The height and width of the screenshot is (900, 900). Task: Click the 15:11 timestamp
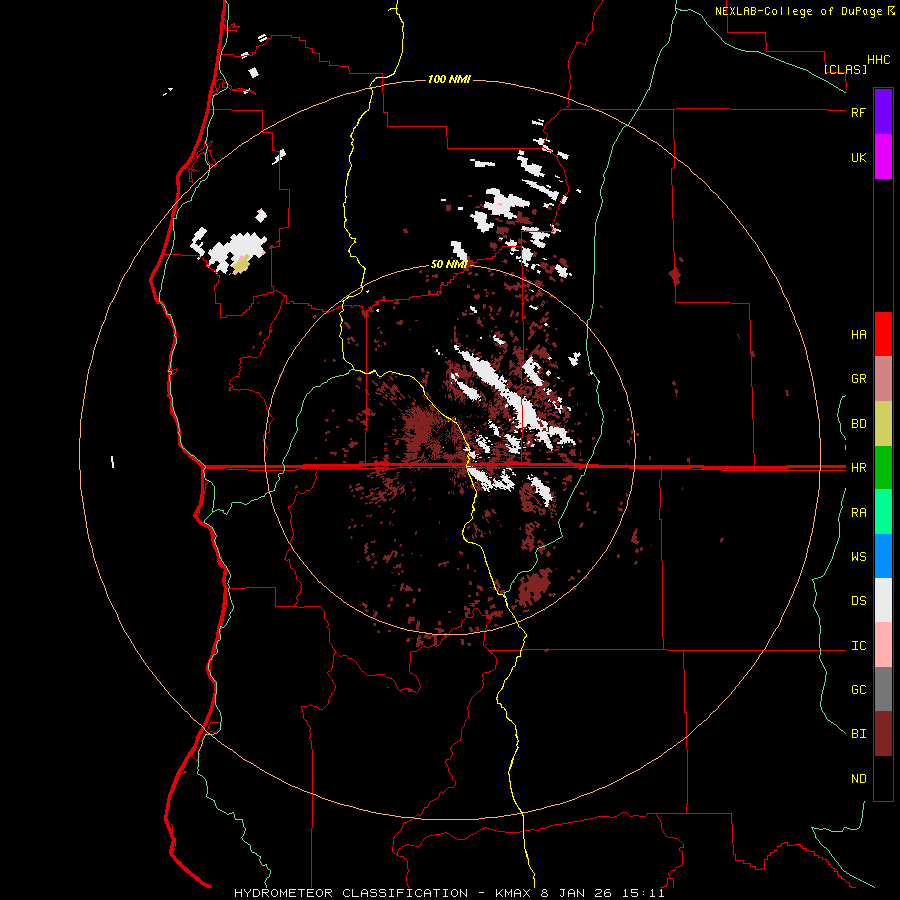641,893
